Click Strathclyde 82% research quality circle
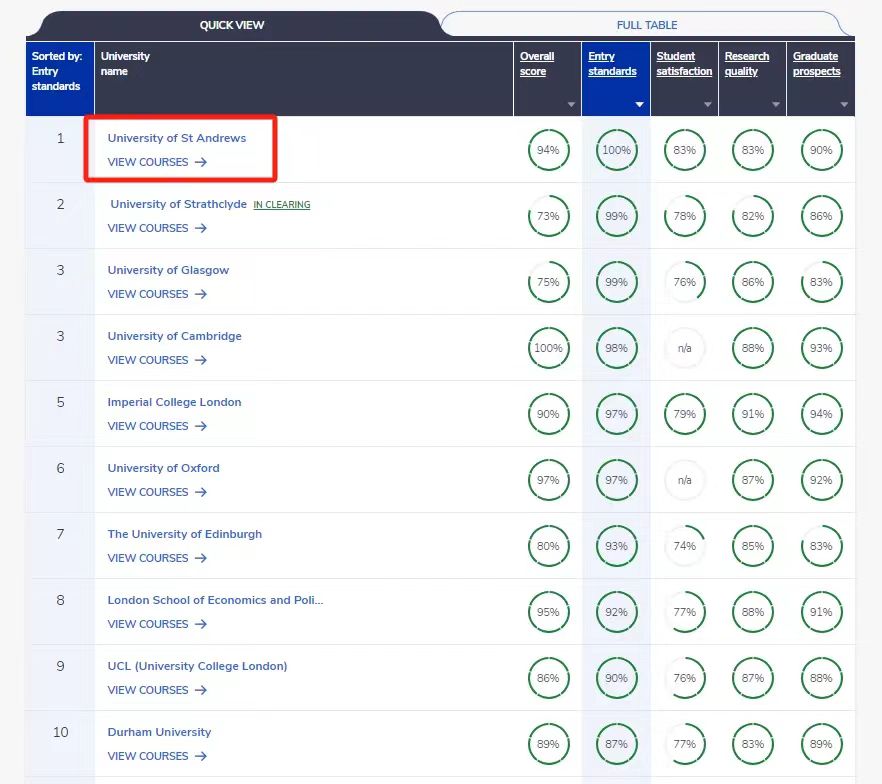The width and height of the screenshot is (882, 784). 753,216
